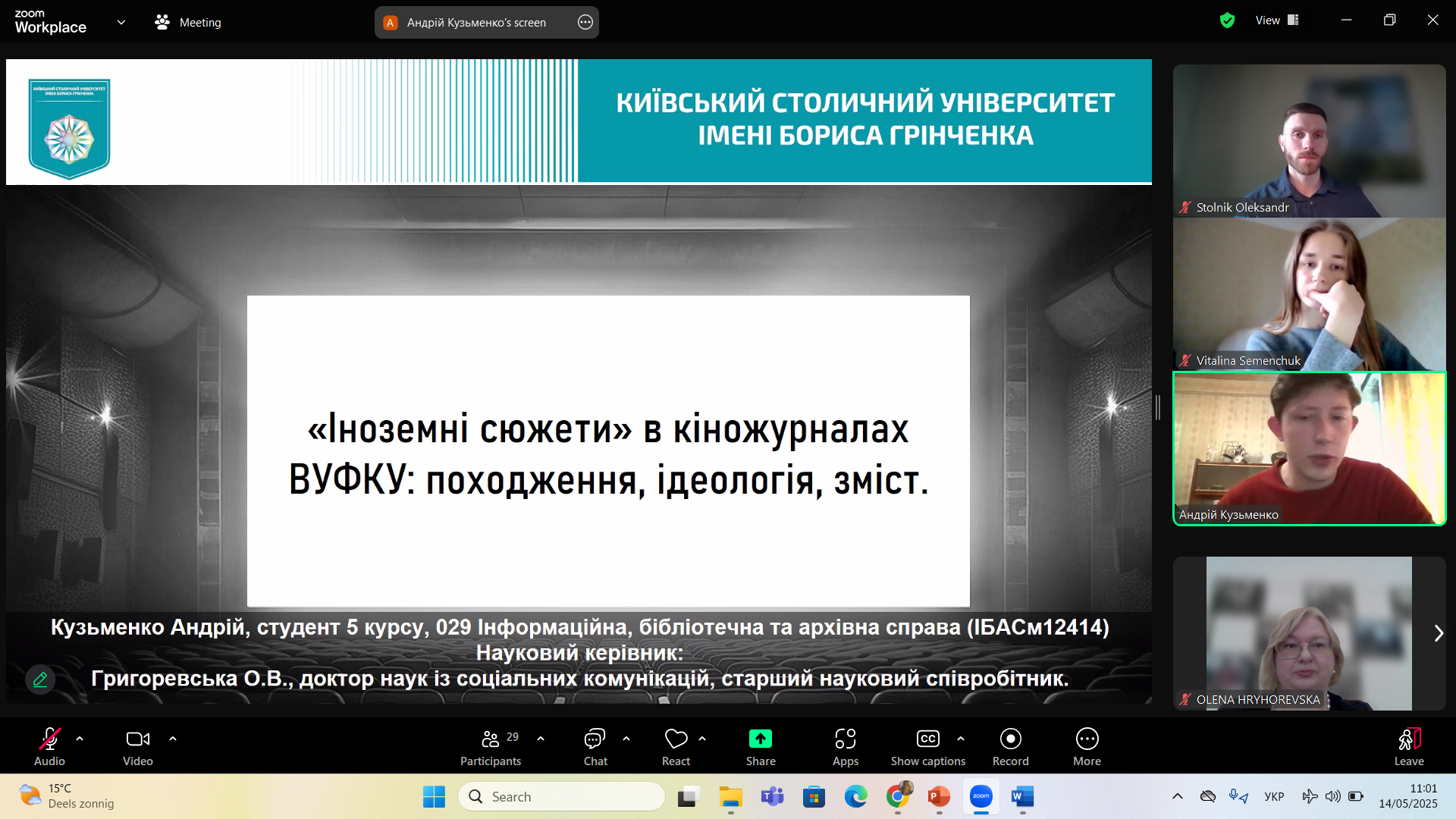This screenshot has width=1456, height=819.
Task: Open the Chat panel icon
Action: tap(595, 739)
